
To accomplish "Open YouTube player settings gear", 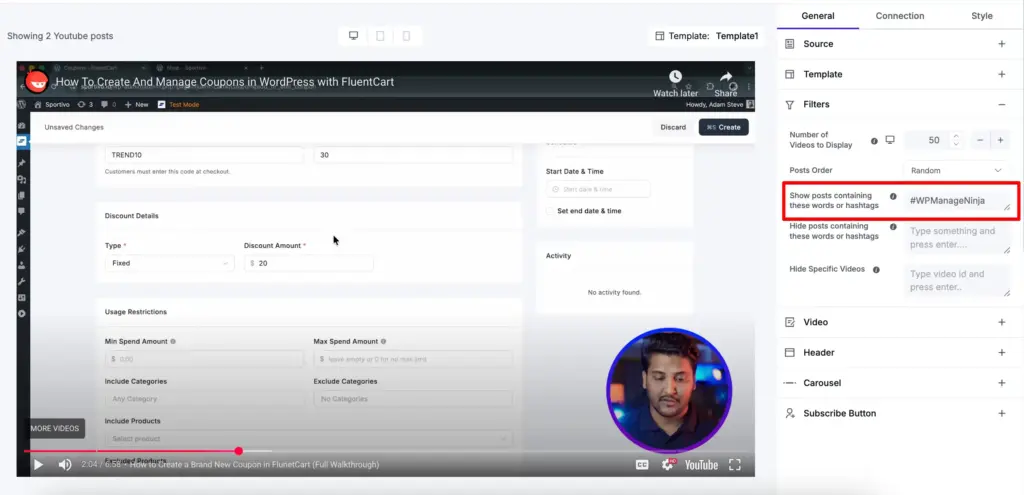I will tap(668, 465).
